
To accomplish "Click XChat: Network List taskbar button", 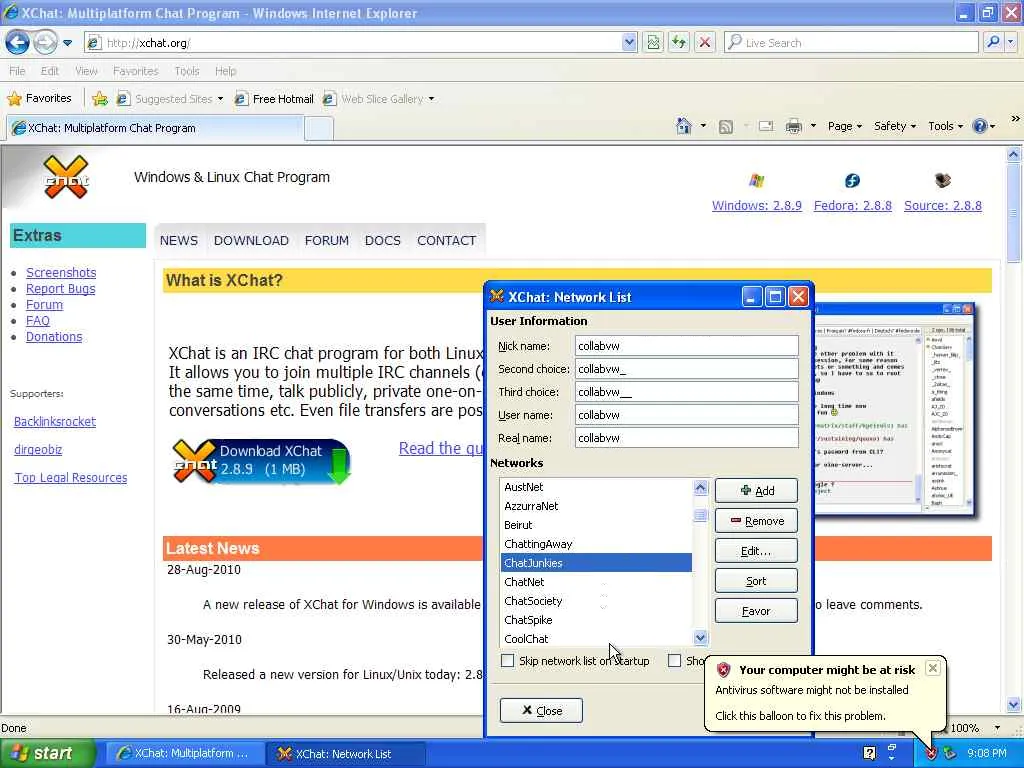I will (346, 754).
